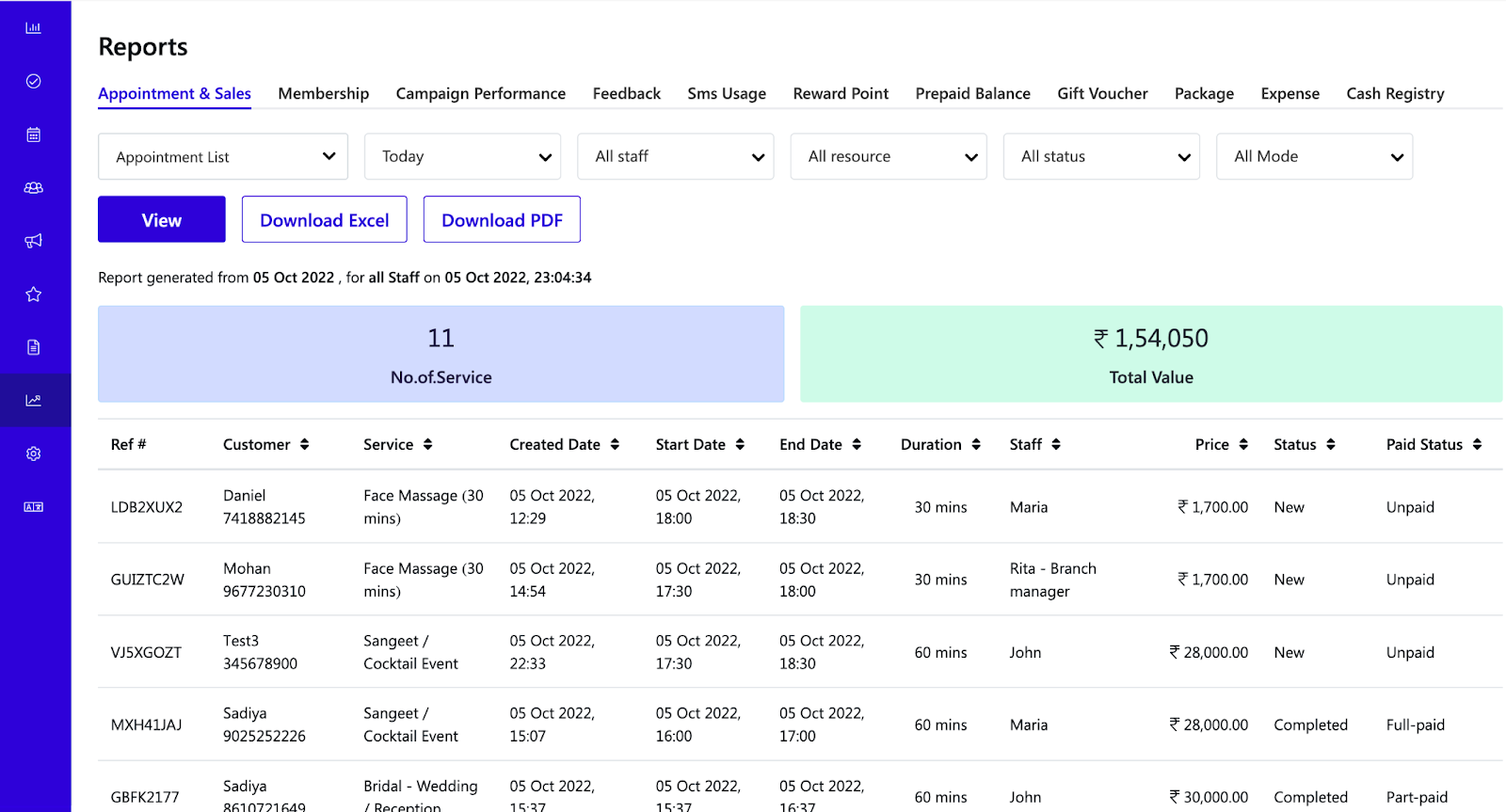This screenshot has width=1506, height=812.
Task: Click reference GUIZTC2W in the table
Action: coord(148,580)
